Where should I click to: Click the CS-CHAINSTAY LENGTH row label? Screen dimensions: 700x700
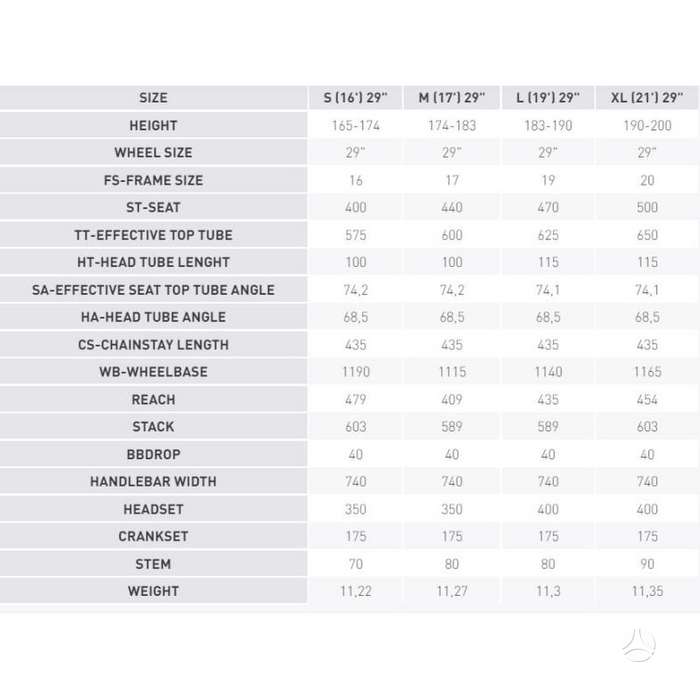point(153,345)
